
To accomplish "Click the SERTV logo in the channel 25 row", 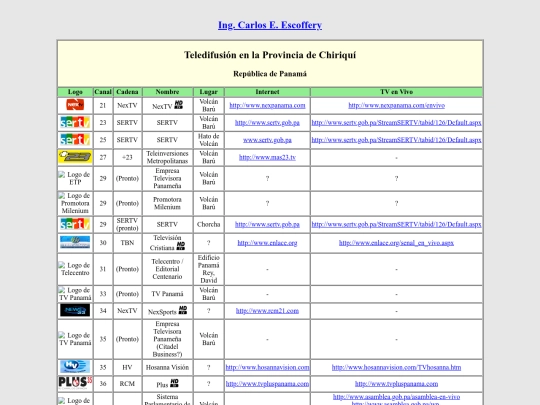I will point(75,139).
